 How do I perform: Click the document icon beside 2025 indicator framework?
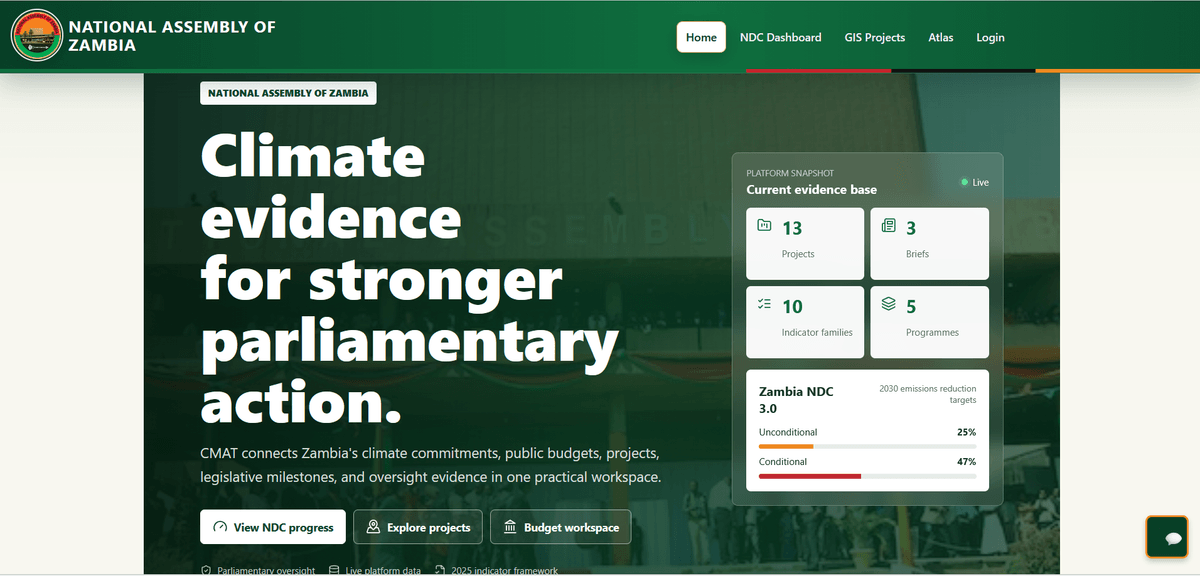tap(440, 570)
